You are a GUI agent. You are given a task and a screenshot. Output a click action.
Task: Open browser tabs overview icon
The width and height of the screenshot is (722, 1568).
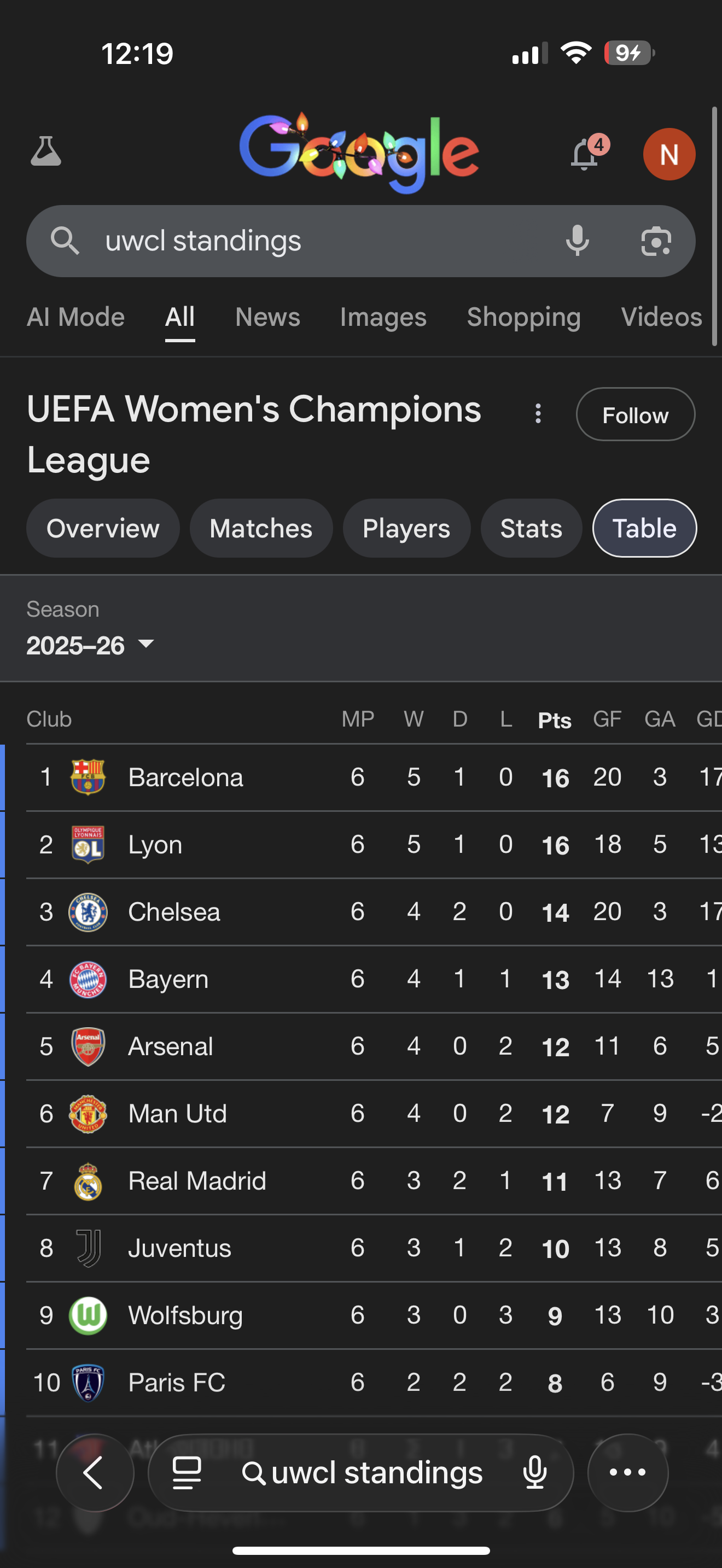(x=187, y=1473)
